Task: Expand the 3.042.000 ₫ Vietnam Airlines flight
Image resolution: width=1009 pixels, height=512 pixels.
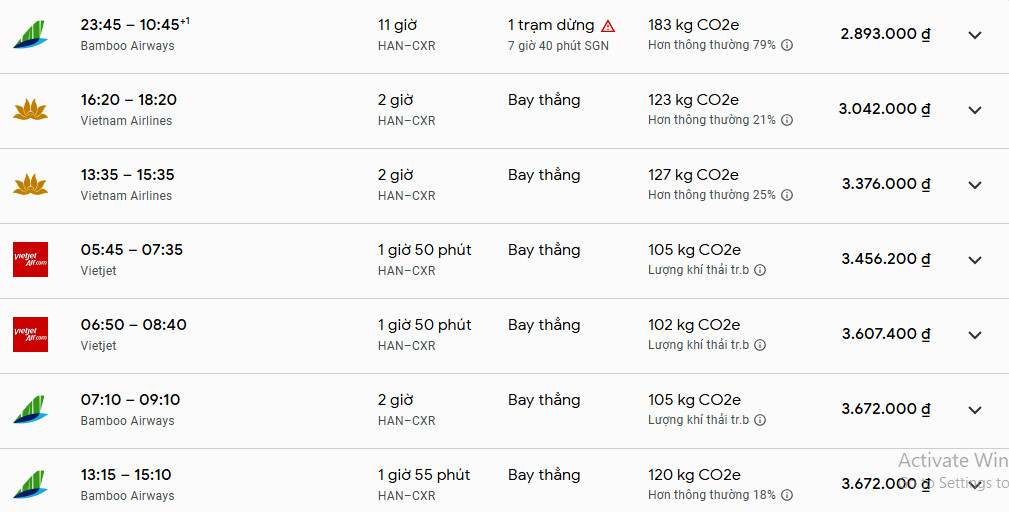Action: point(975,110)
